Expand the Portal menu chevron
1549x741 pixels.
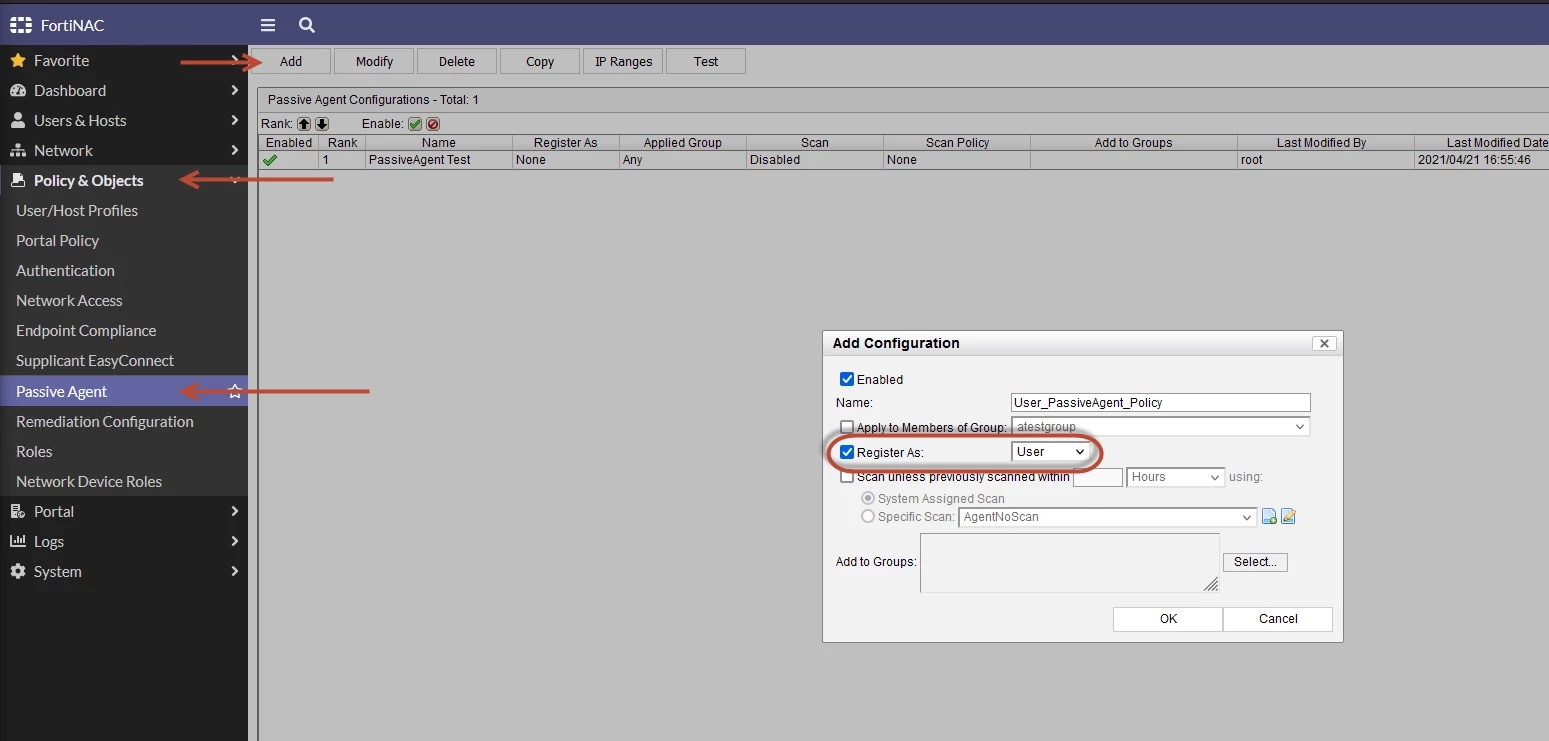[235, 512]
